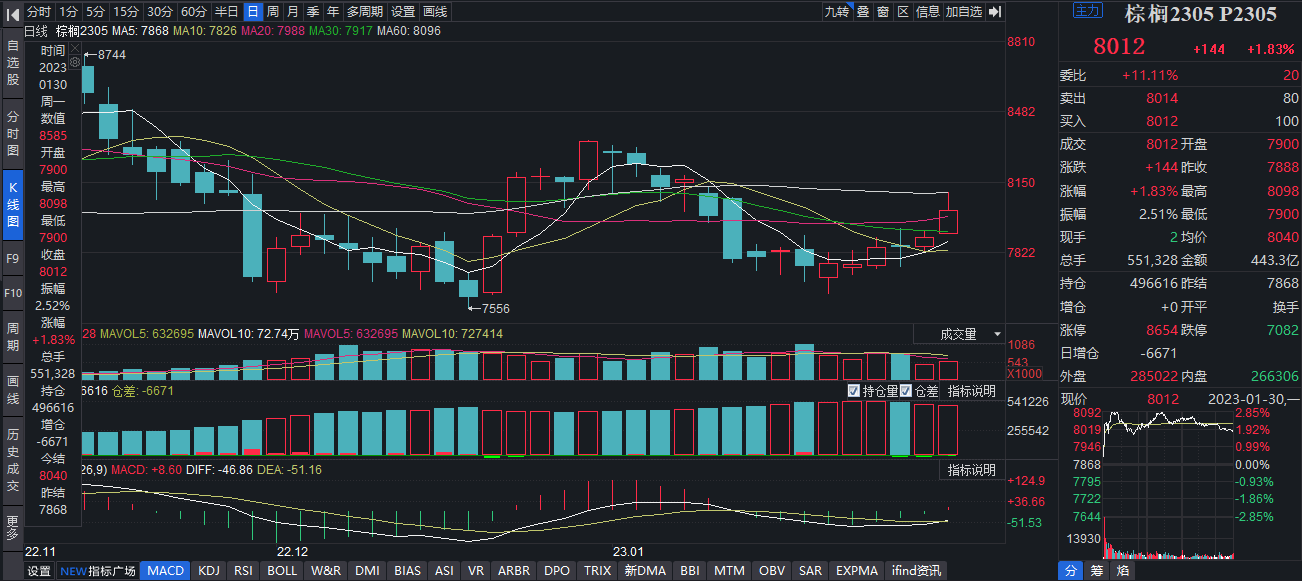
Task: Click the jump-to-first arrow icon at top left
Action: pyautogui.click(x=11, y=12)
